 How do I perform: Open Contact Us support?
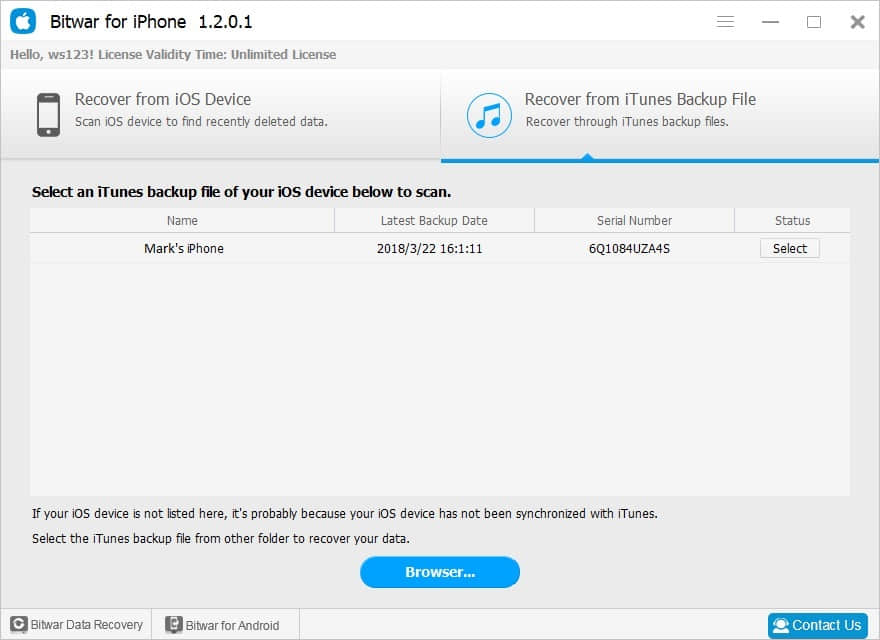click(818, 625)
